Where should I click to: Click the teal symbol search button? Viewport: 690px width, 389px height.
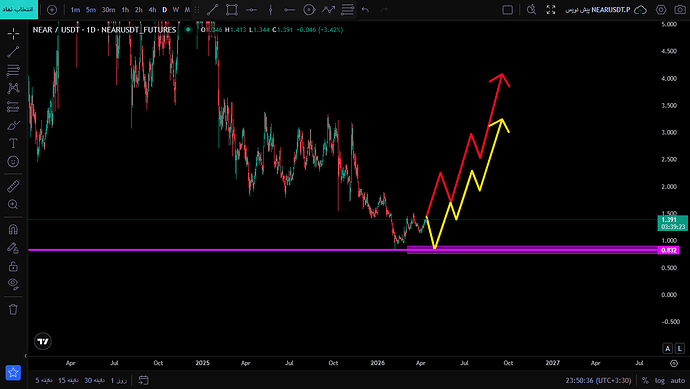click(x=19, y=10)
